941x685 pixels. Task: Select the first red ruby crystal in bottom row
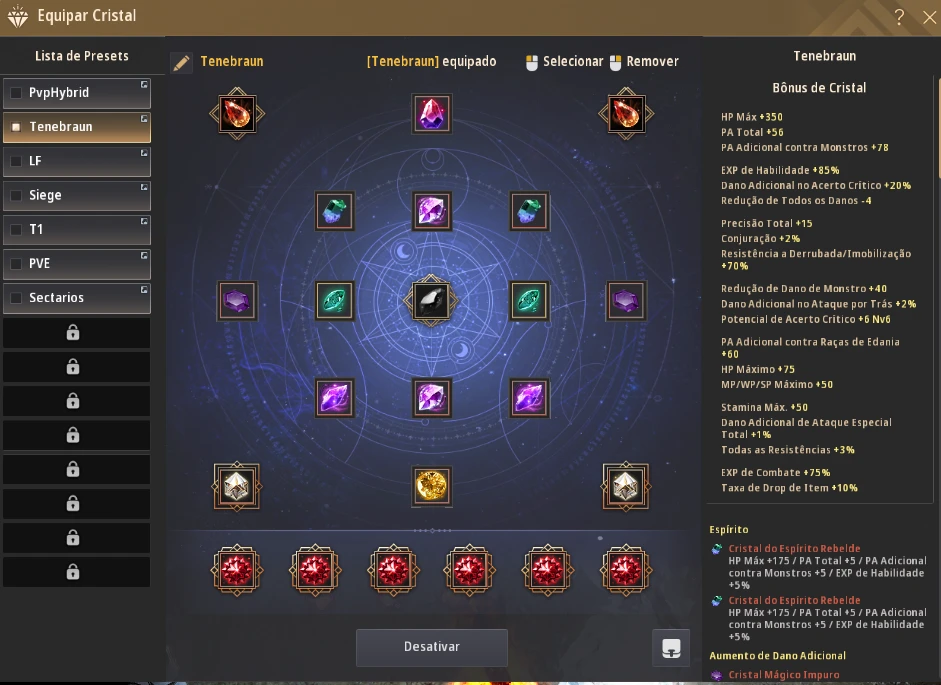236,570
